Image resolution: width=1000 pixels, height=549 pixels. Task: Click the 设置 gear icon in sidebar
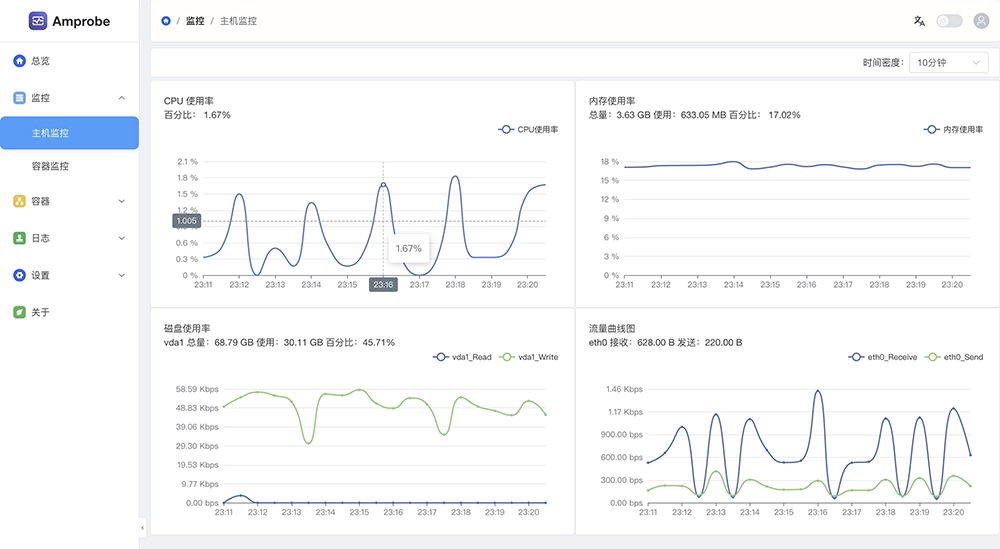point(19,275)
